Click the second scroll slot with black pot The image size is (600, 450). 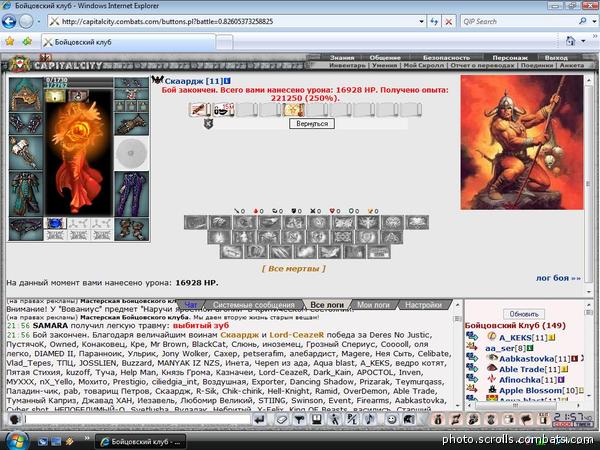coord(223,110)
